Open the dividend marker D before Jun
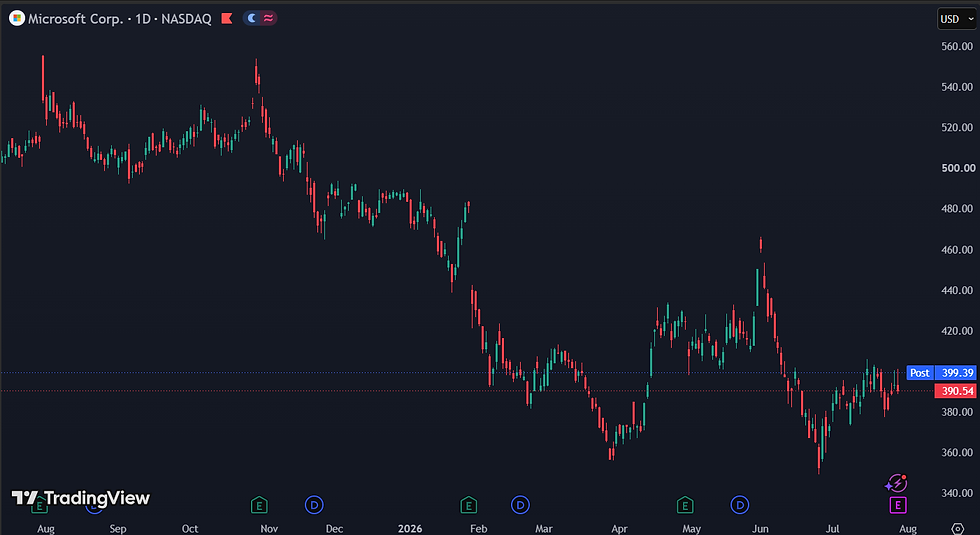The image size is (980, 535). point(739,505)
